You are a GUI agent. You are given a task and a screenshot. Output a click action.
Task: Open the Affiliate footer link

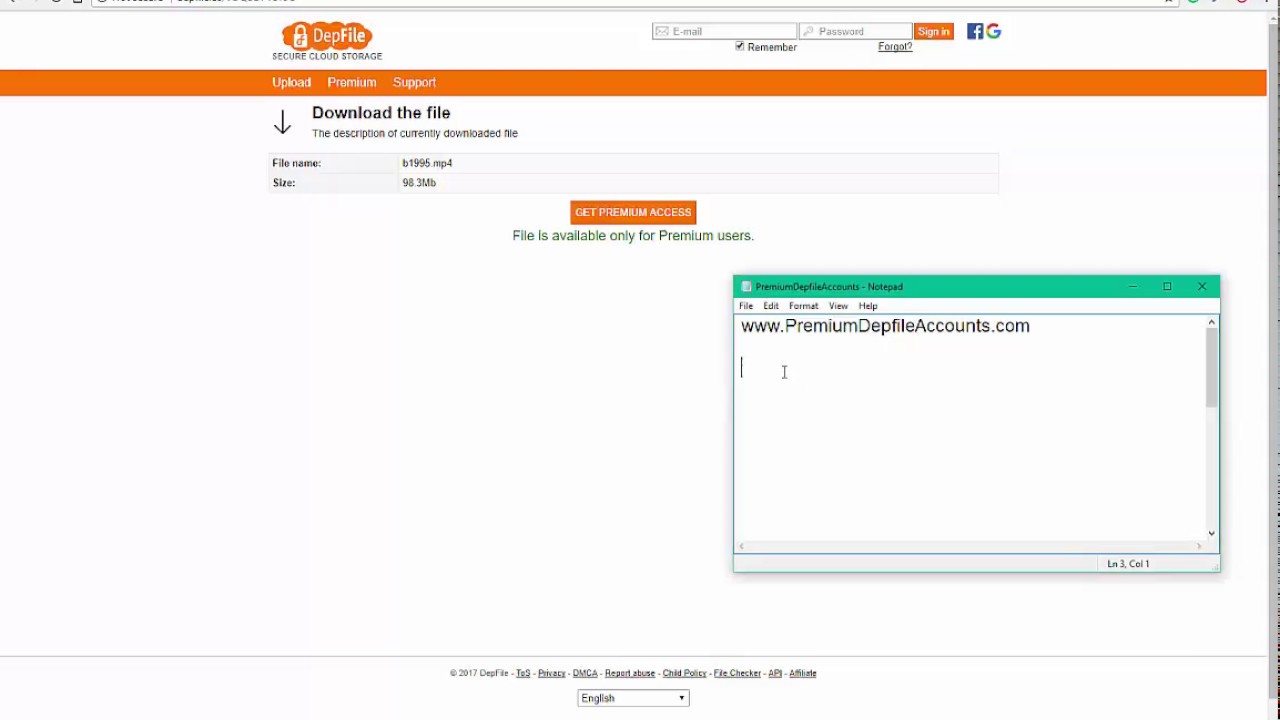coord(803,673)
